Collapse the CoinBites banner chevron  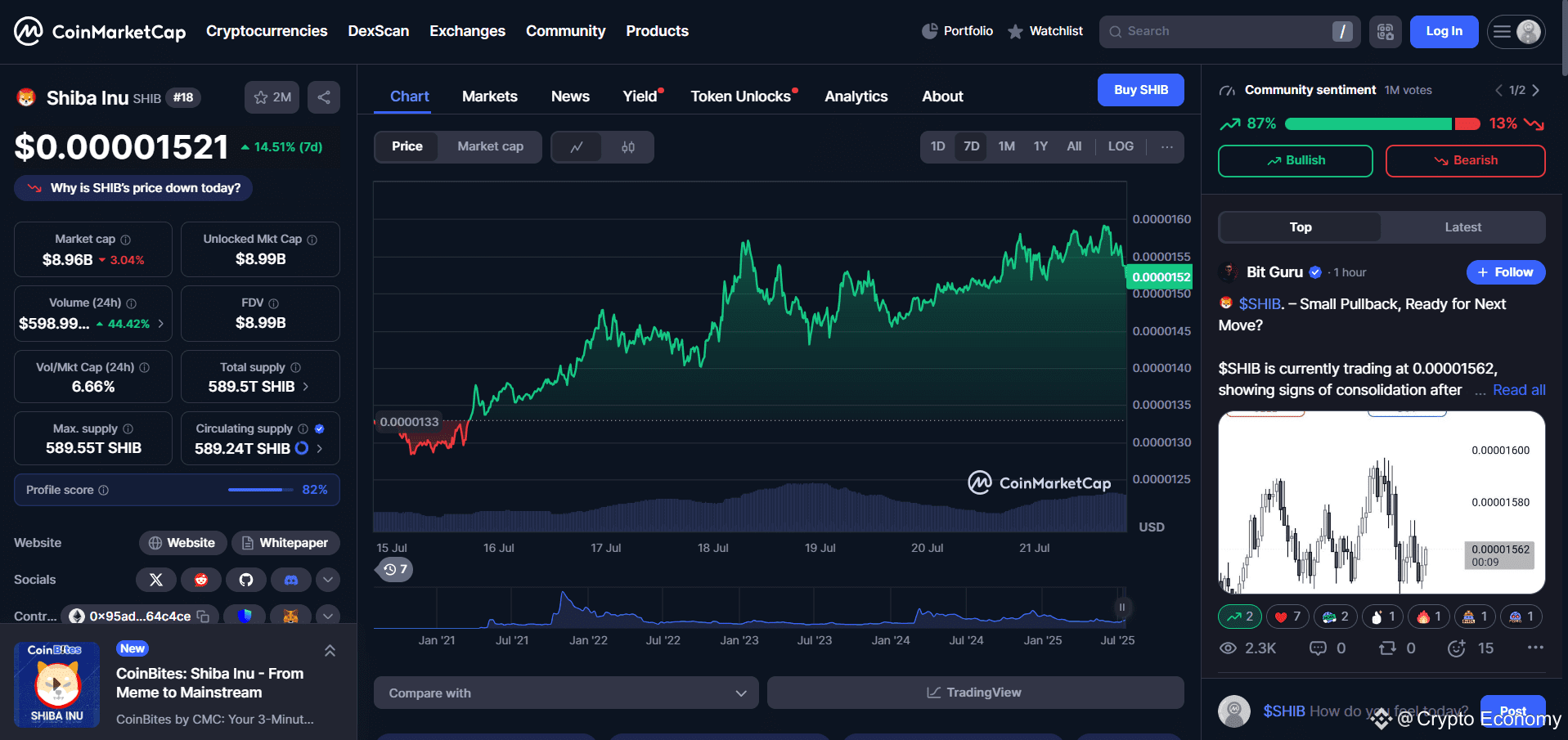(x=330, y=651)
